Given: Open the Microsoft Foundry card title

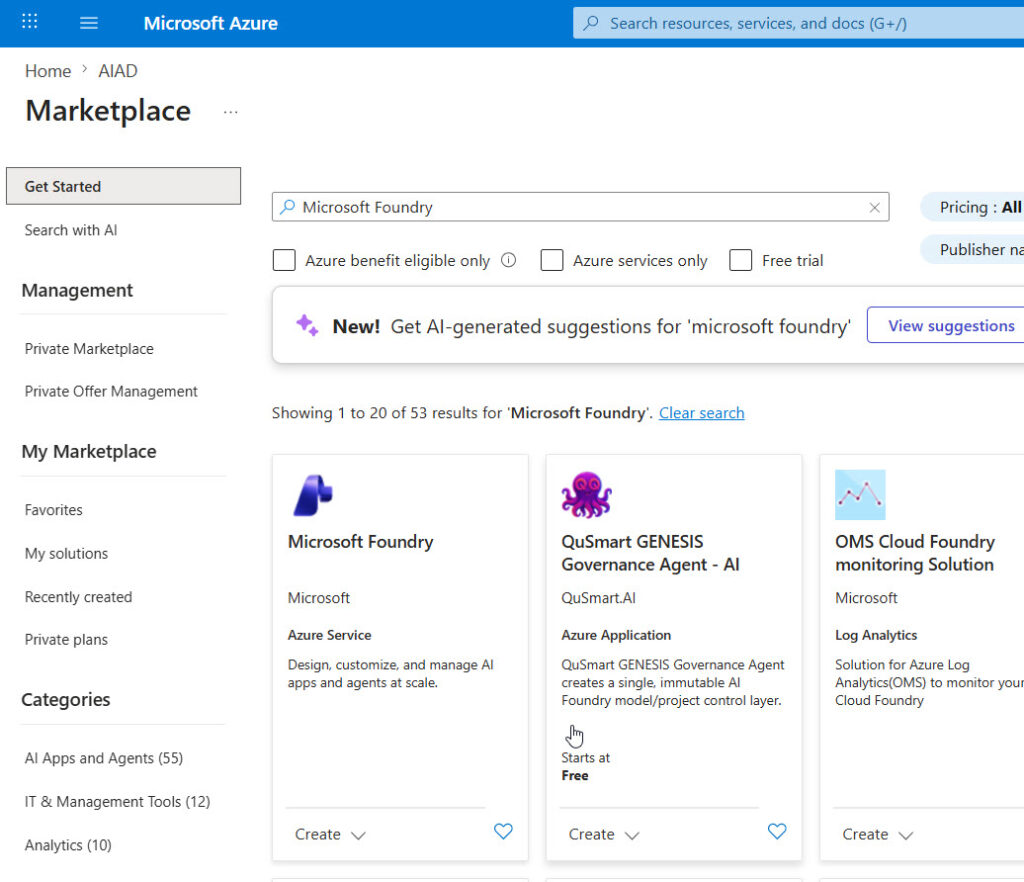Looking at the screenshot, I should click(x=360, y=542).
